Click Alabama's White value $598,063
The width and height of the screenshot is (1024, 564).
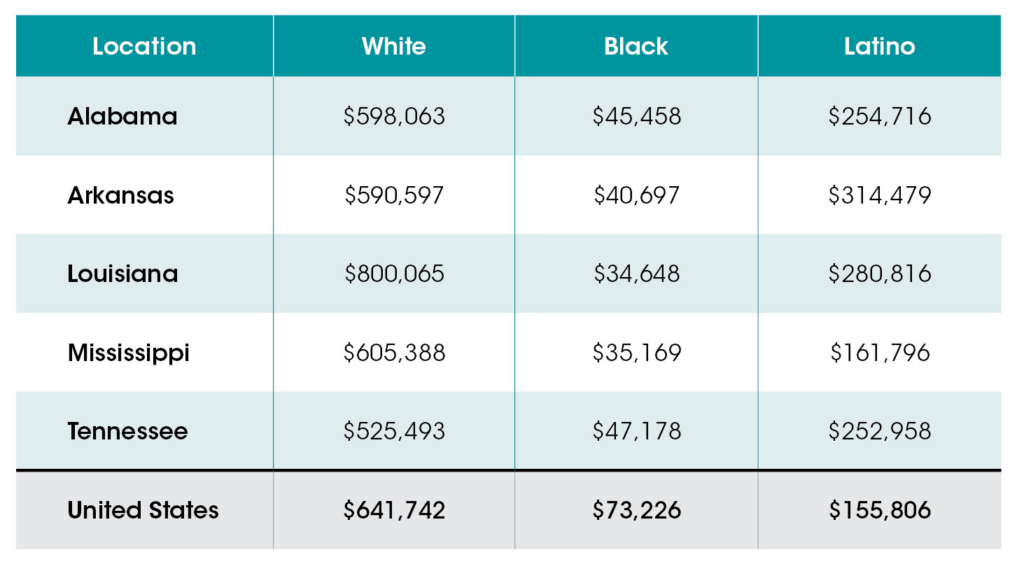pyautogui.click(x=394, y=116)
